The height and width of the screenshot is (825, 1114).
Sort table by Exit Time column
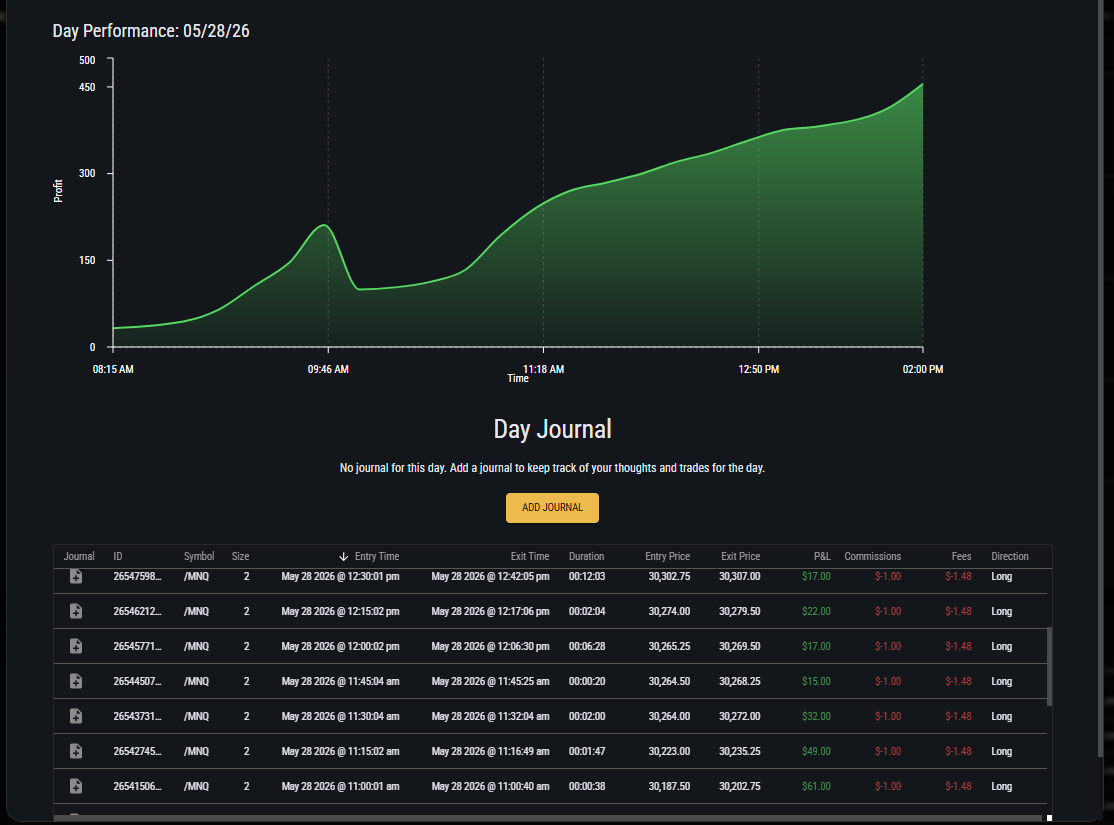pos(529,556)
